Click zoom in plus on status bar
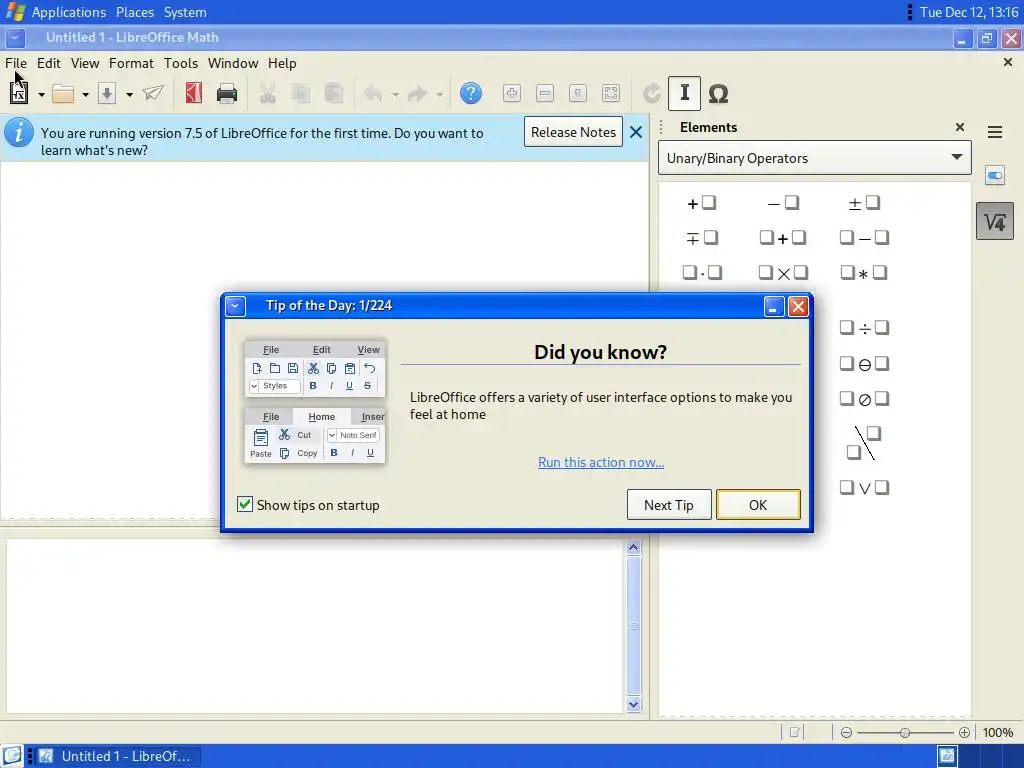 (x=964, y=733)
